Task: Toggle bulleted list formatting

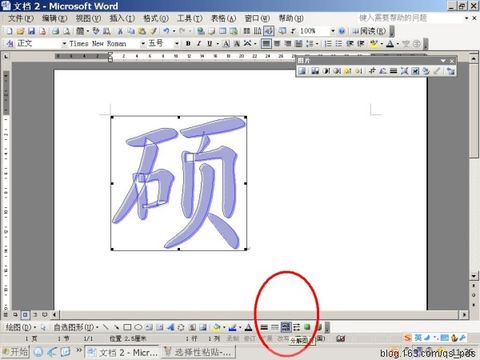Action: point(339,44)
